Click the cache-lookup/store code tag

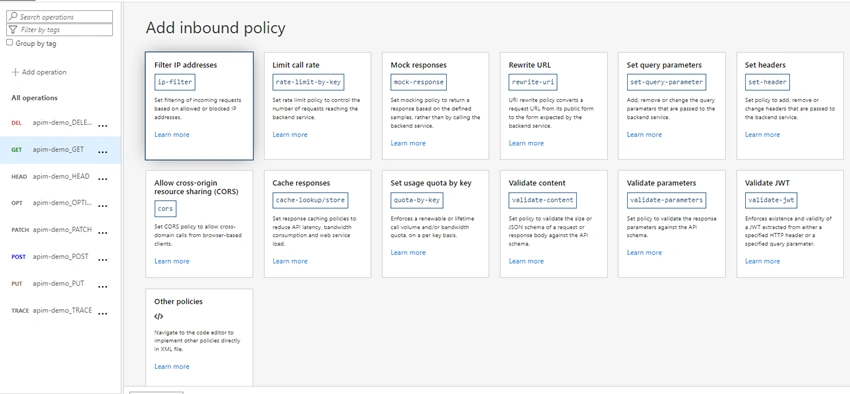tap(310, 200)
